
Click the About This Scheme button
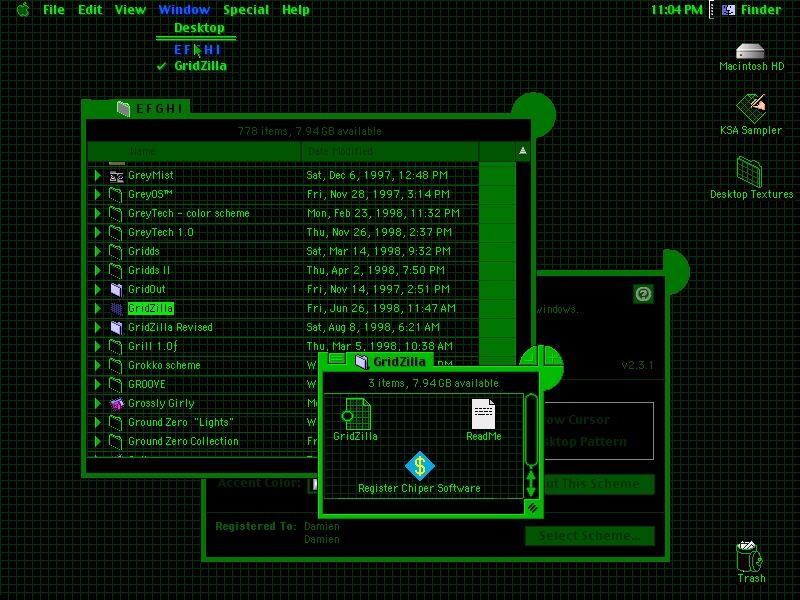point(600,484)
